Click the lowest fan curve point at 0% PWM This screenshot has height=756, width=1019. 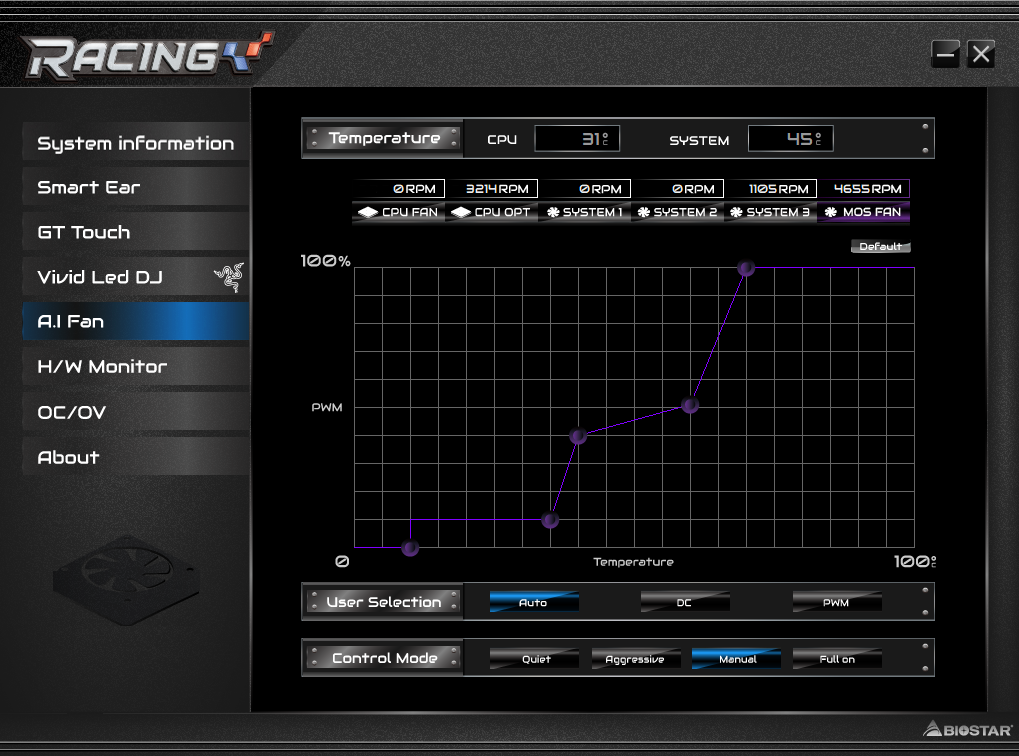(410, 548)
